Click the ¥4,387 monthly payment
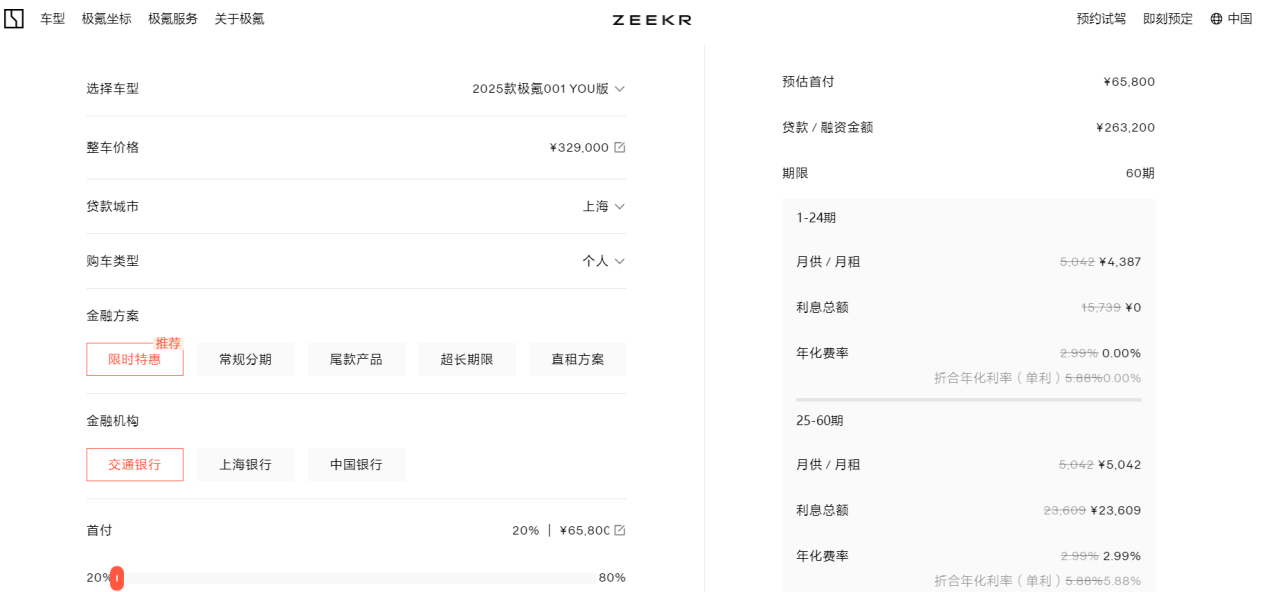The image size is (1267, 592). coord(1120,262)
